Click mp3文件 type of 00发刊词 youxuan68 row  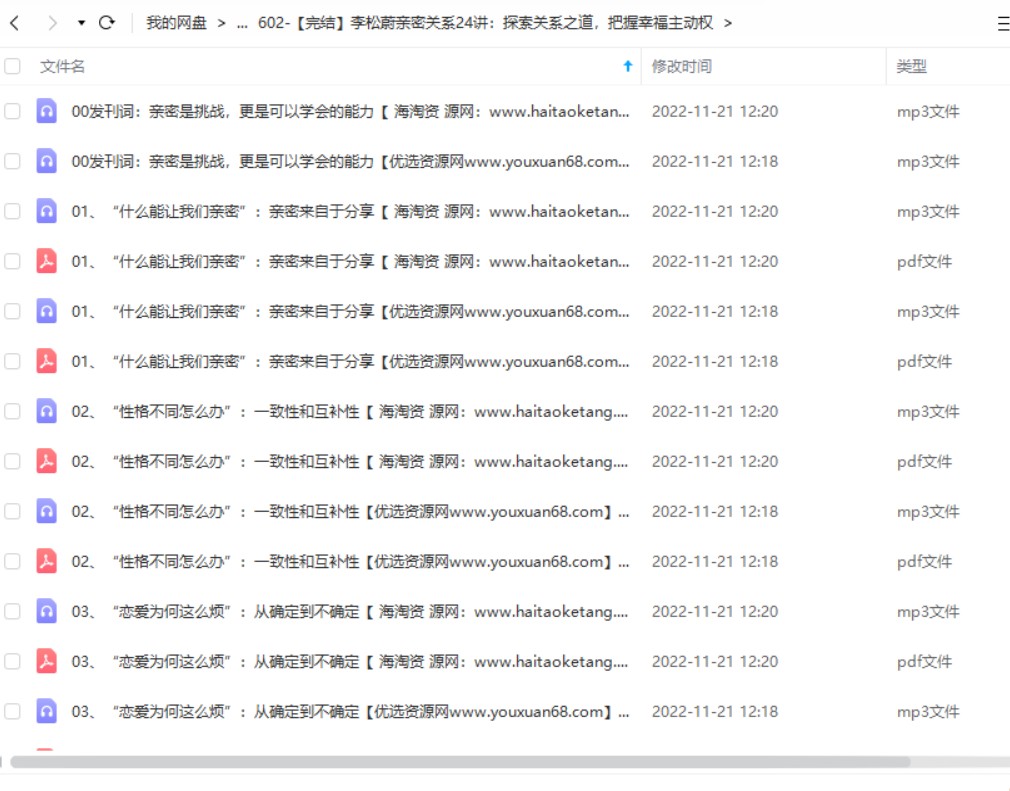coord(928,161)
